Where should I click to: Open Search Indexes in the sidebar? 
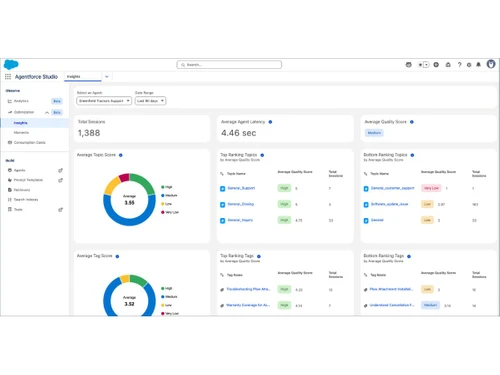(x=26, y=200)
